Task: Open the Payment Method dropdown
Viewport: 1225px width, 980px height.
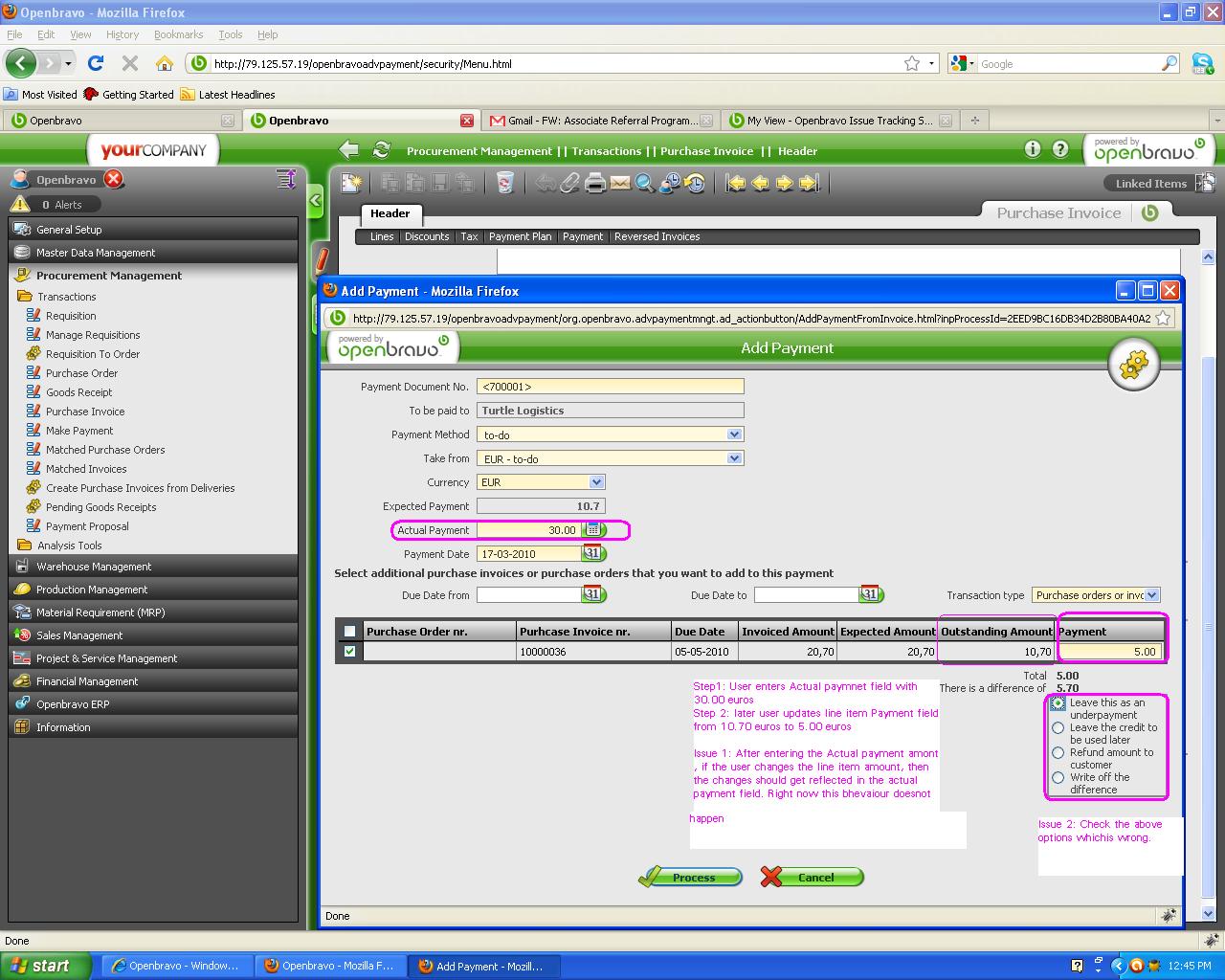Action: (x=734, y=434)
